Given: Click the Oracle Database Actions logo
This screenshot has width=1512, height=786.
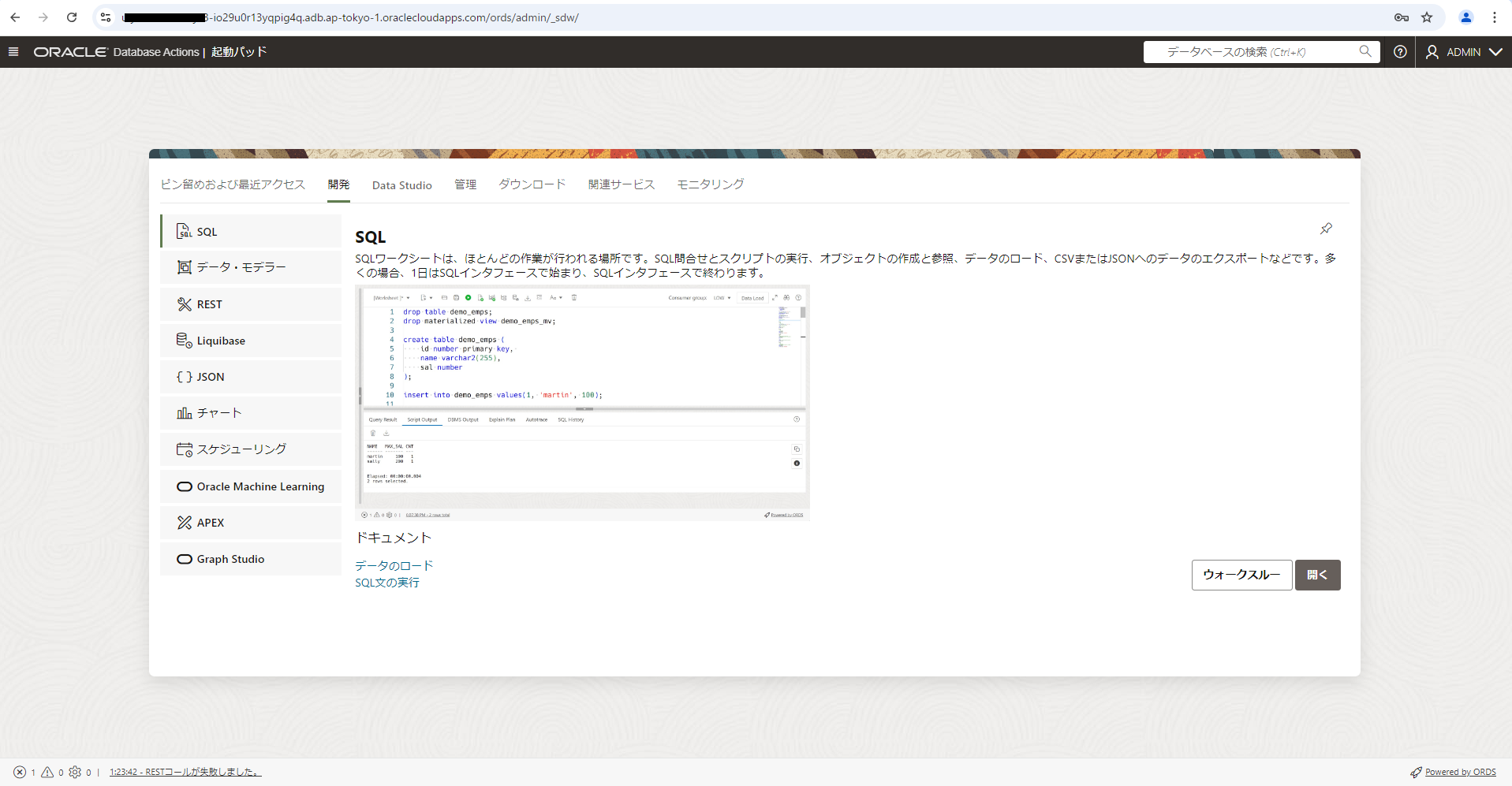Looking at the screenshot, I should tap(117, 52).
